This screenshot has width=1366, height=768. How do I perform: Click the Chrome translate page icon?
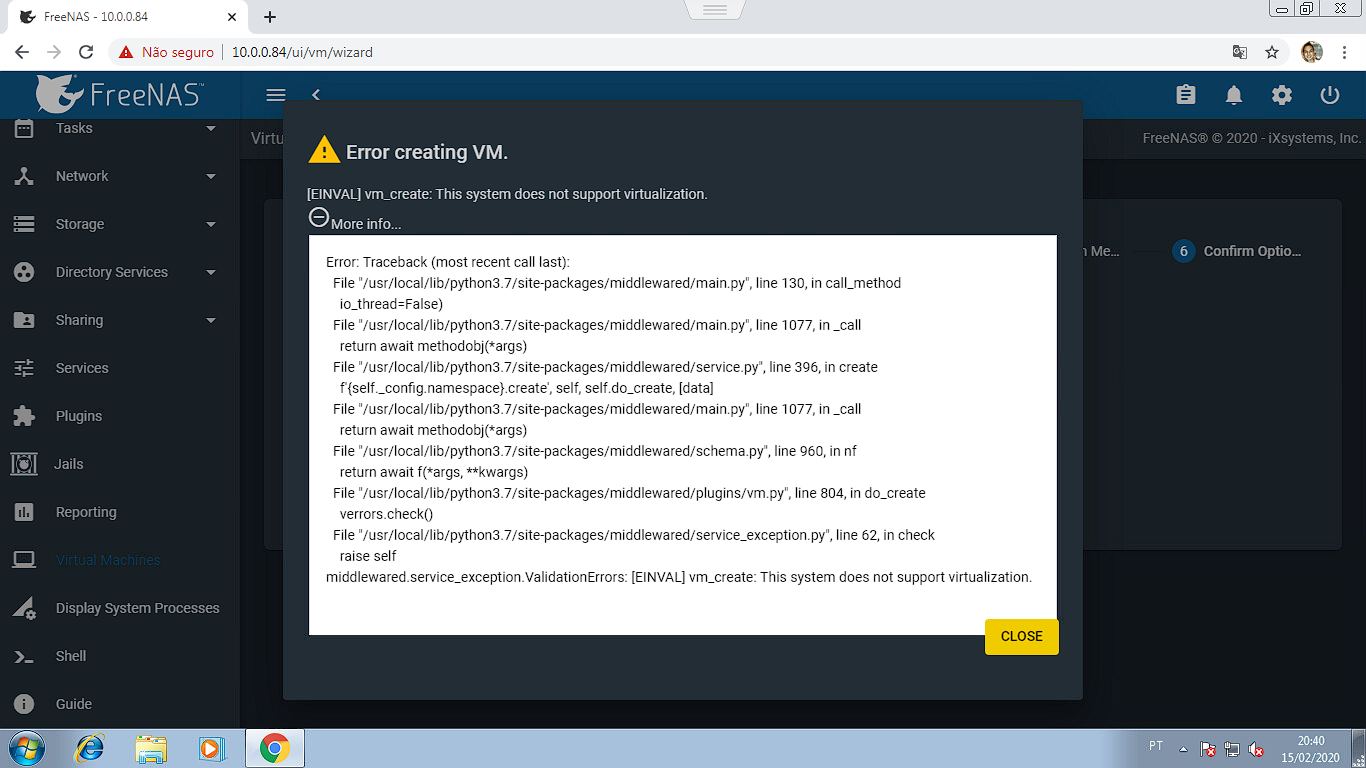coord(1239,52)
